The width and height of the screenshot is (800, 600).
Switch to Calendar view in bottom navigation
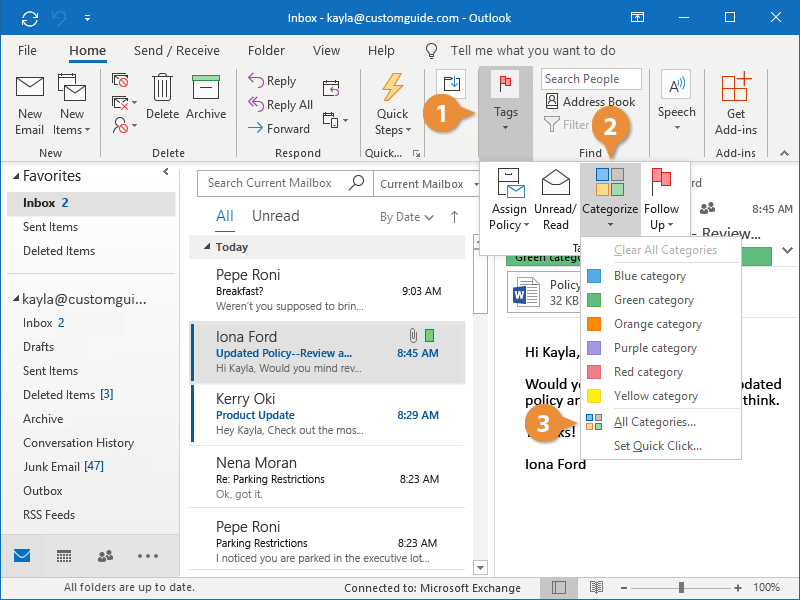click(x=64, y=556)
